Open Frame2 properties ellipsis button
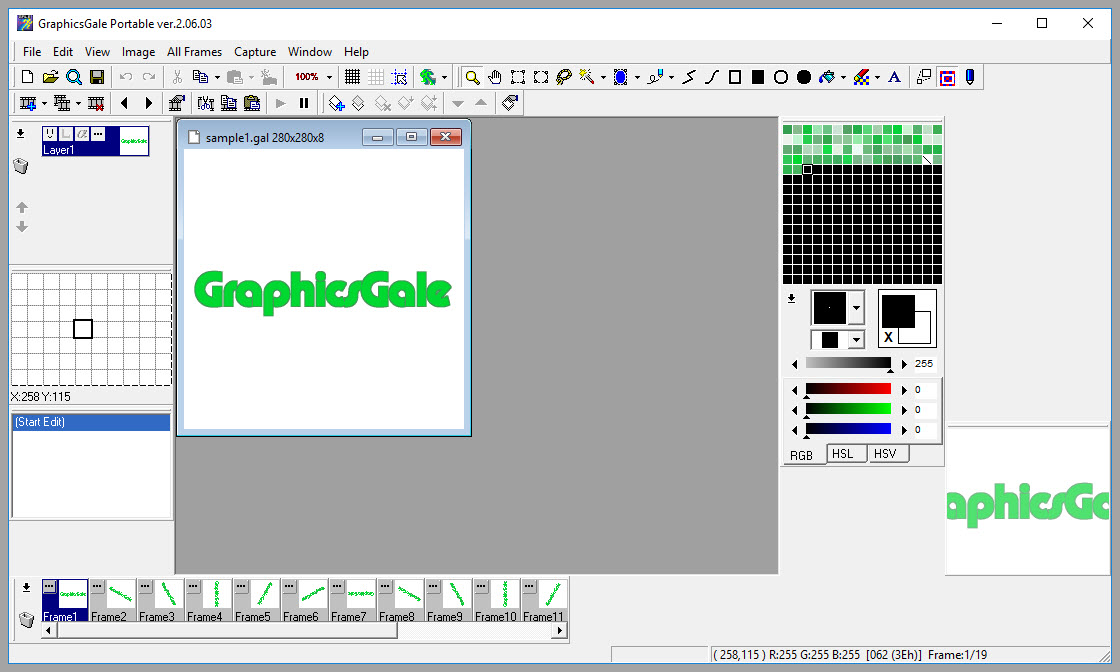 pyautogui.click(x=97, y=587)
